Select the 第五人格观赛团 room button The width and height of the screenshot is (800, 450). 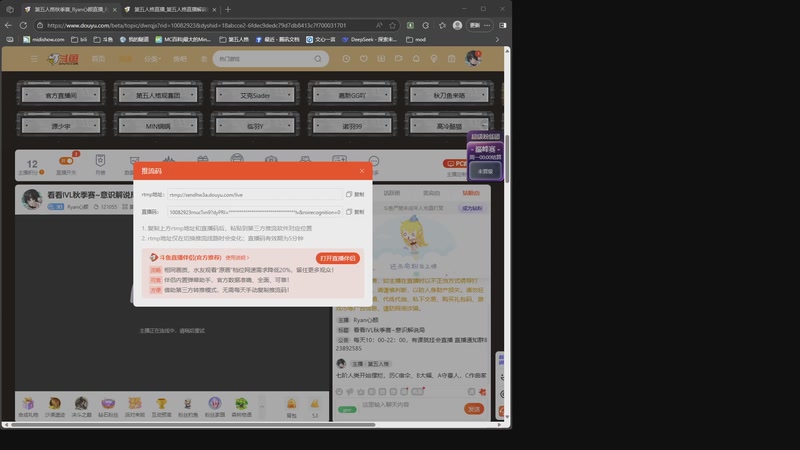point(158,95)
